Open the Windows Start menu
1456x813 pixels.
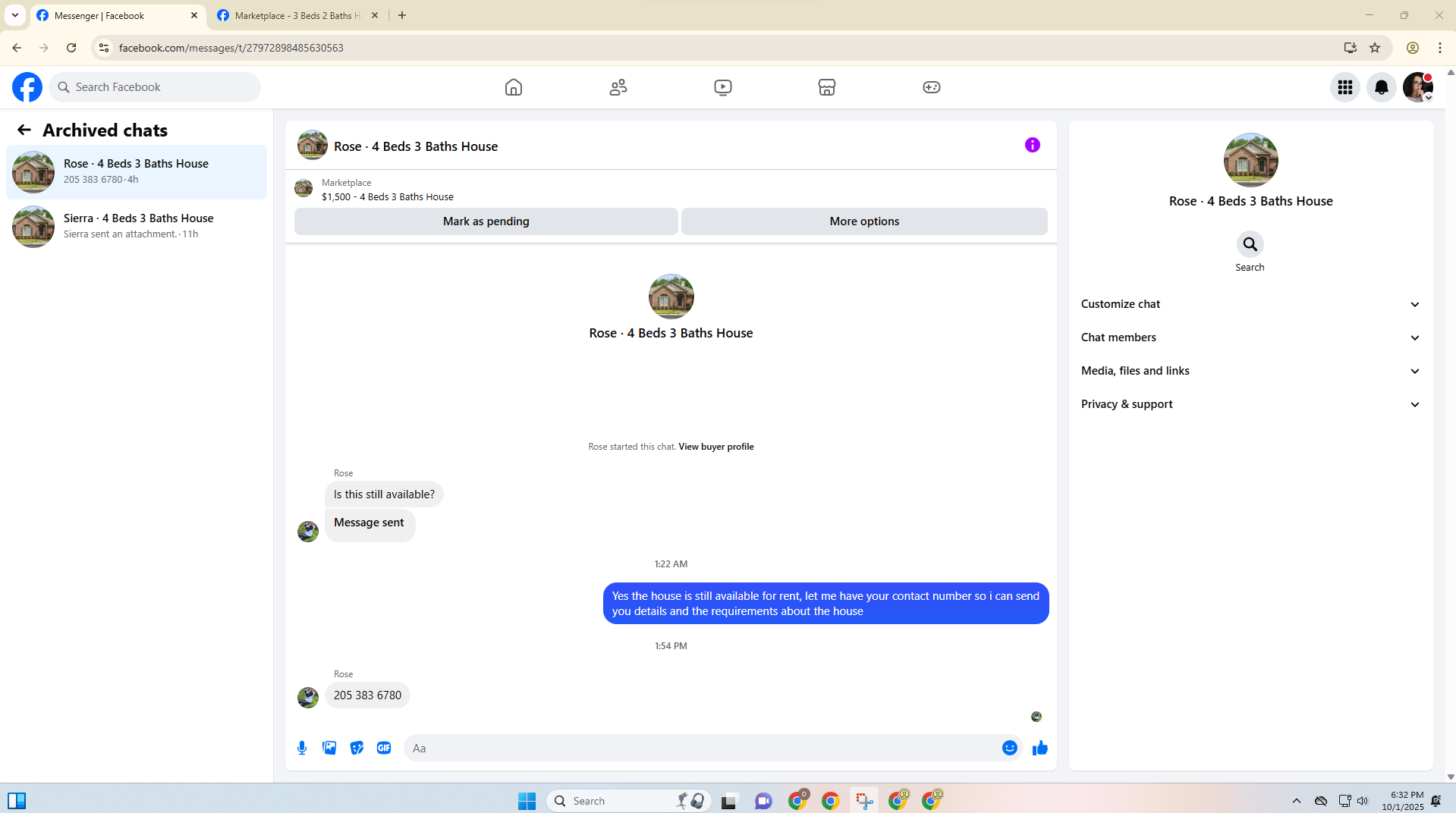(527, 801)
